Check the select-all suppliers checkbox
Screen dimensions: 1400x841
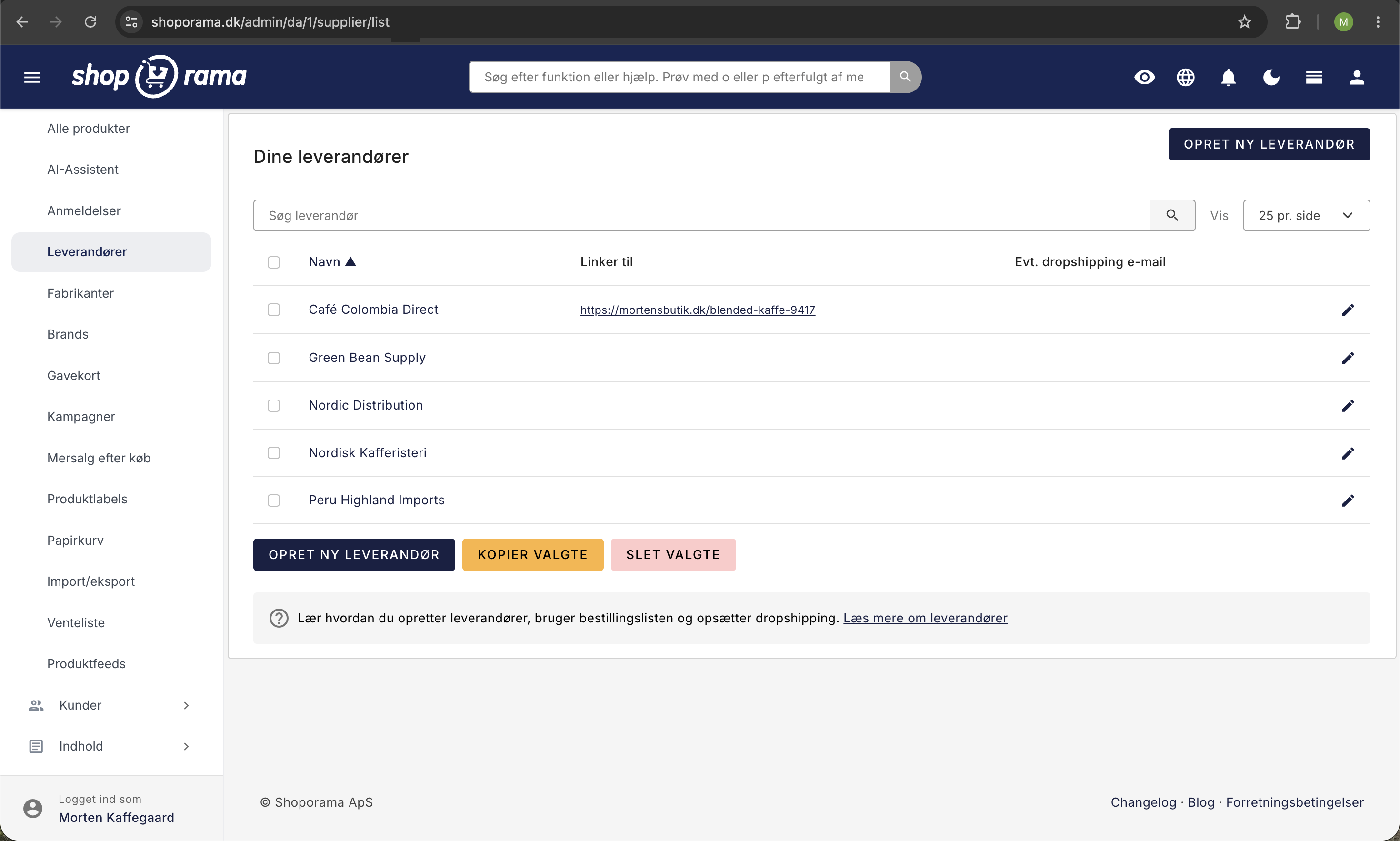[x=274, y=262]
